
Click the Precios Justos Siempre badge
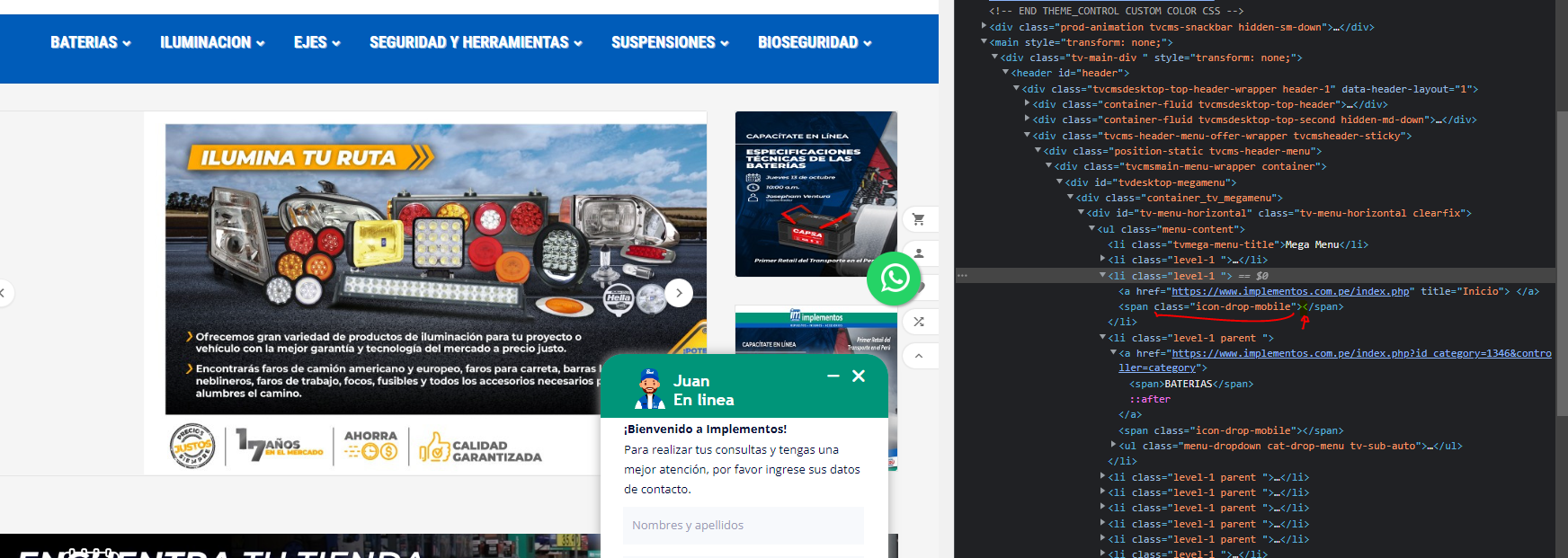point(192,446)
